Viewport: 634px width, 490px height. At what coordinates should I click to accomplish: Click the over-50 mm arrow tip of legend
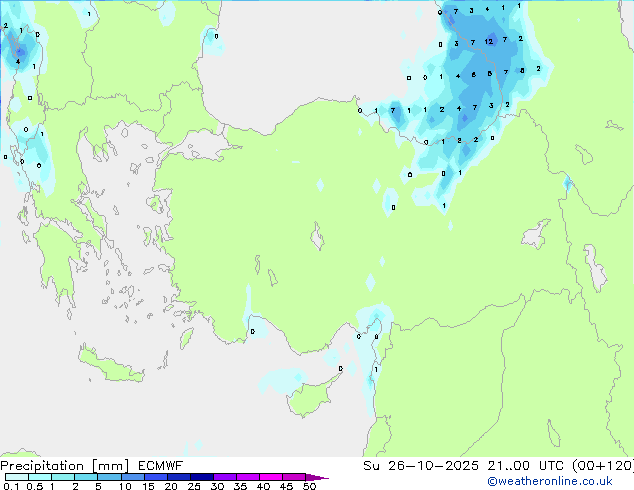(x=317, y=477)
